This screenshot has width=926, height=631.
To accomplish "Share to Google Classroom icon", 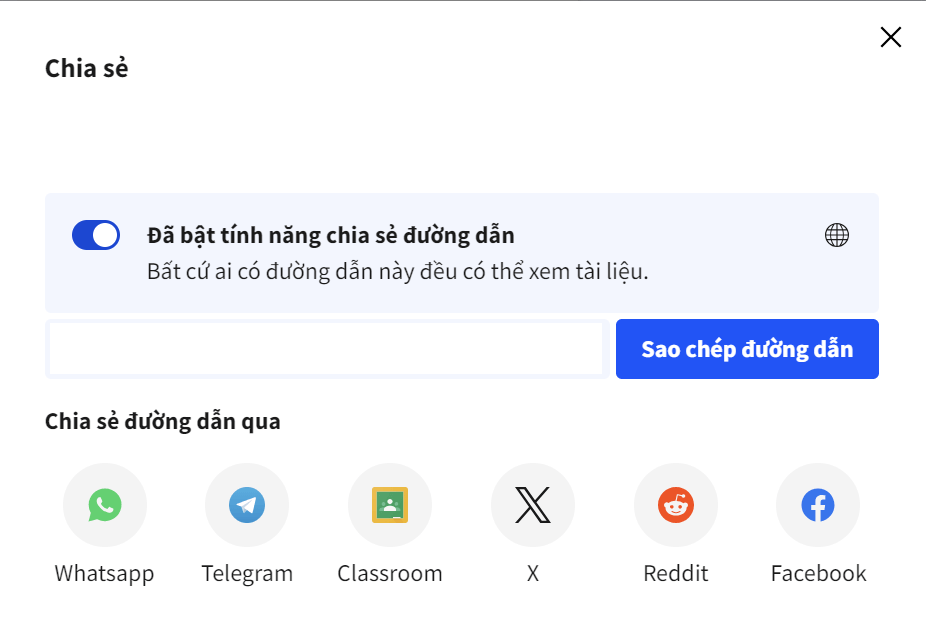I will (x=390, y=505).
